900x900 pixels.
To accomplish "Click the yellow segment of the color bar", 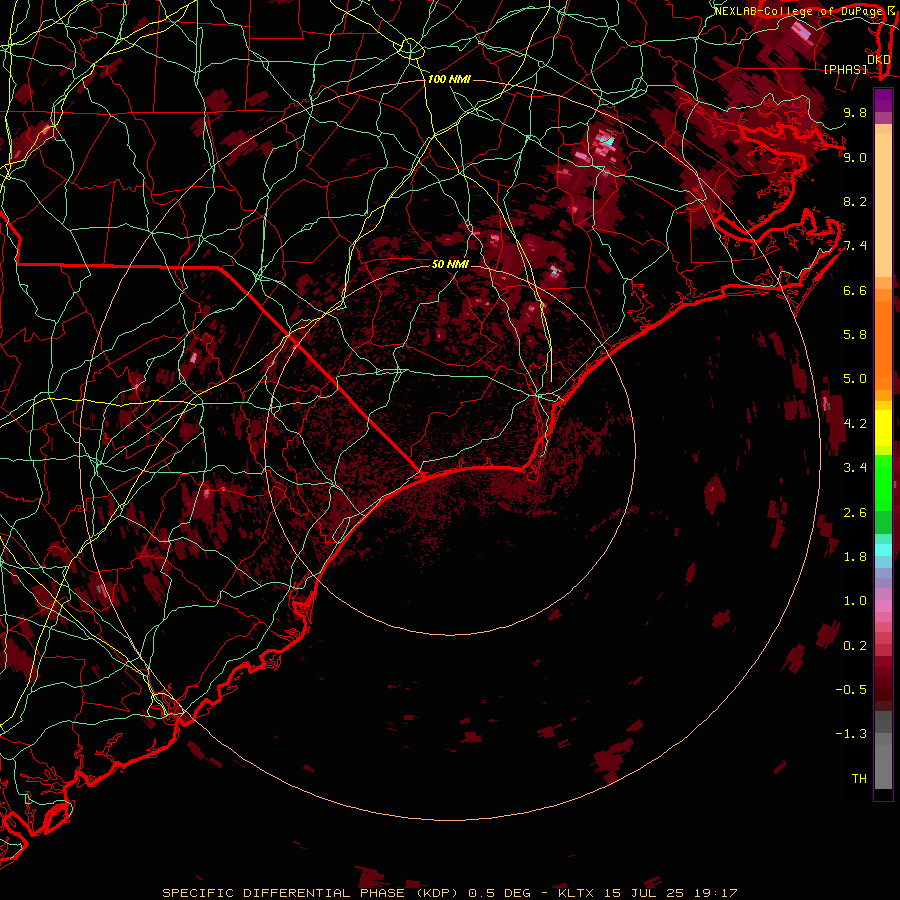I will pyautogui.click(x=883, y=428).
